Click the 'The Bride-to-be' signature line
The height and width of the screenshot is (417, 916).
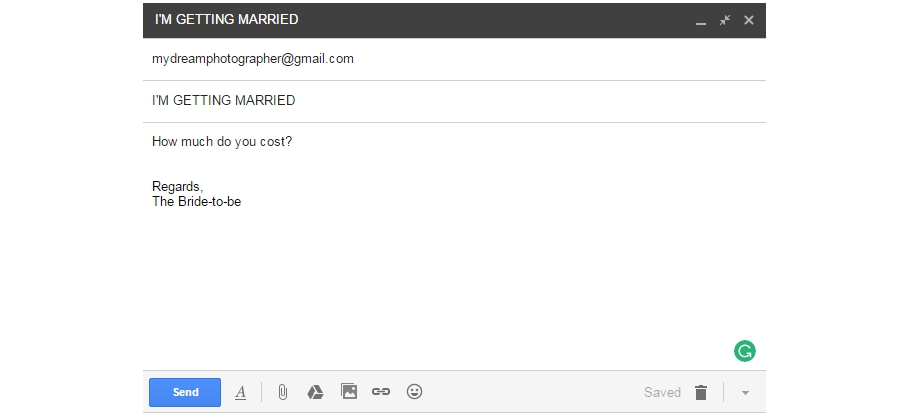pyautogui.click(x=197, y=202)
